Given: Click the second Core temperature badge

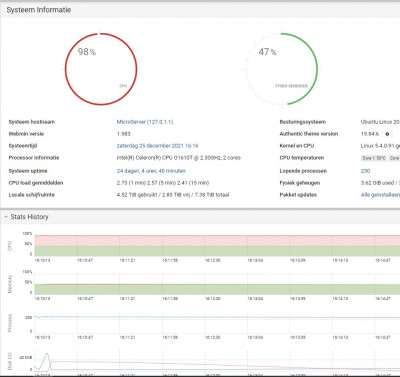Looking at the screenshot, I should point(394,158).
